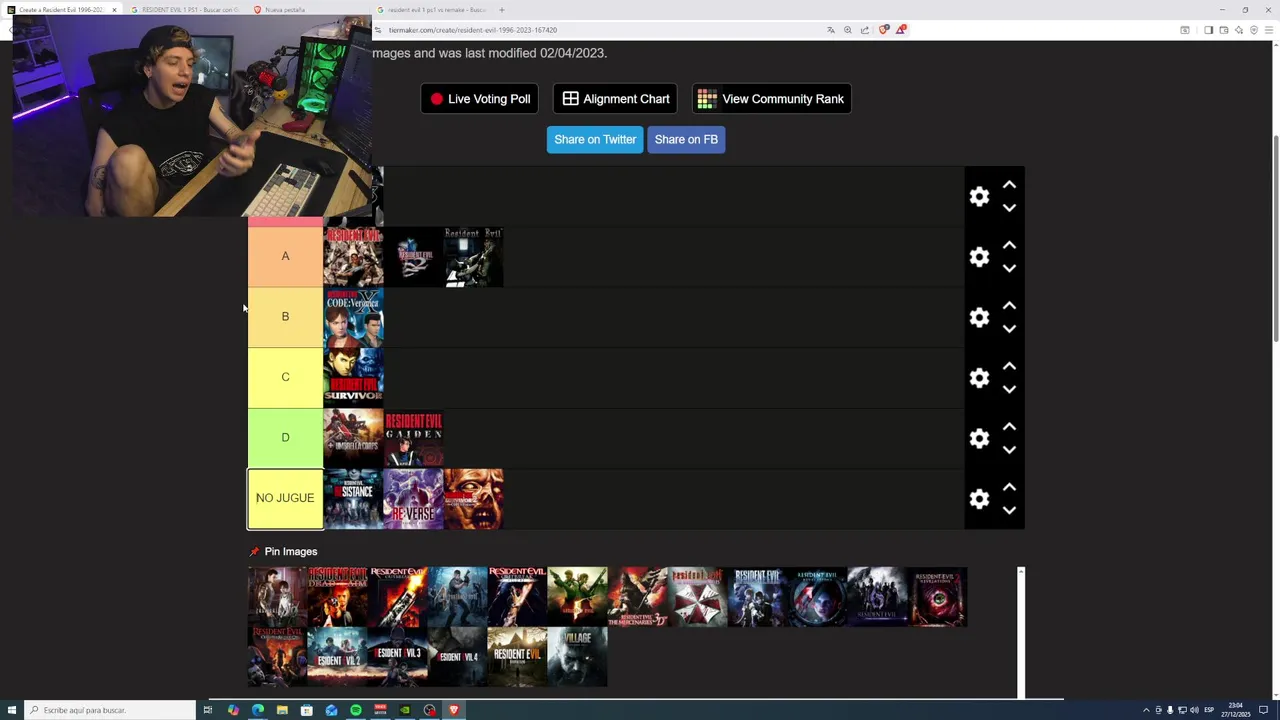Open settings gear for NO JUGUE row
The image size is (1280, 720).
coord(979,499)
